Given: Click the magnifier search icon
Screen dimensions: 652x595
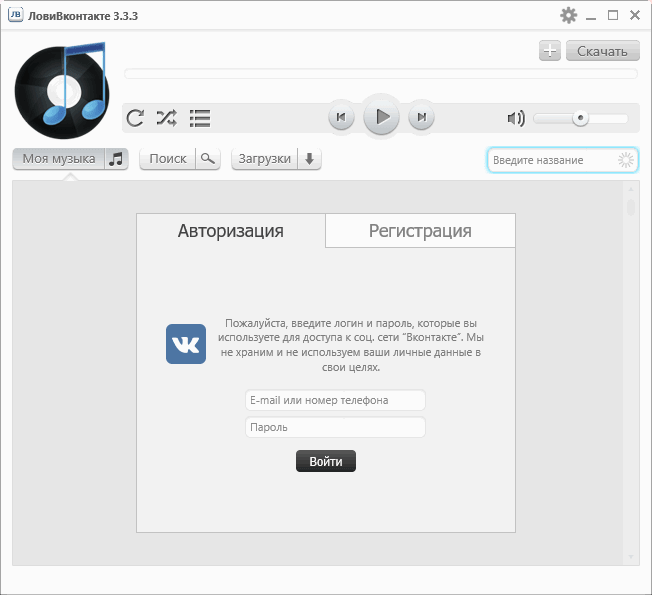Looking at the screenshot, I should click(207, 159).
